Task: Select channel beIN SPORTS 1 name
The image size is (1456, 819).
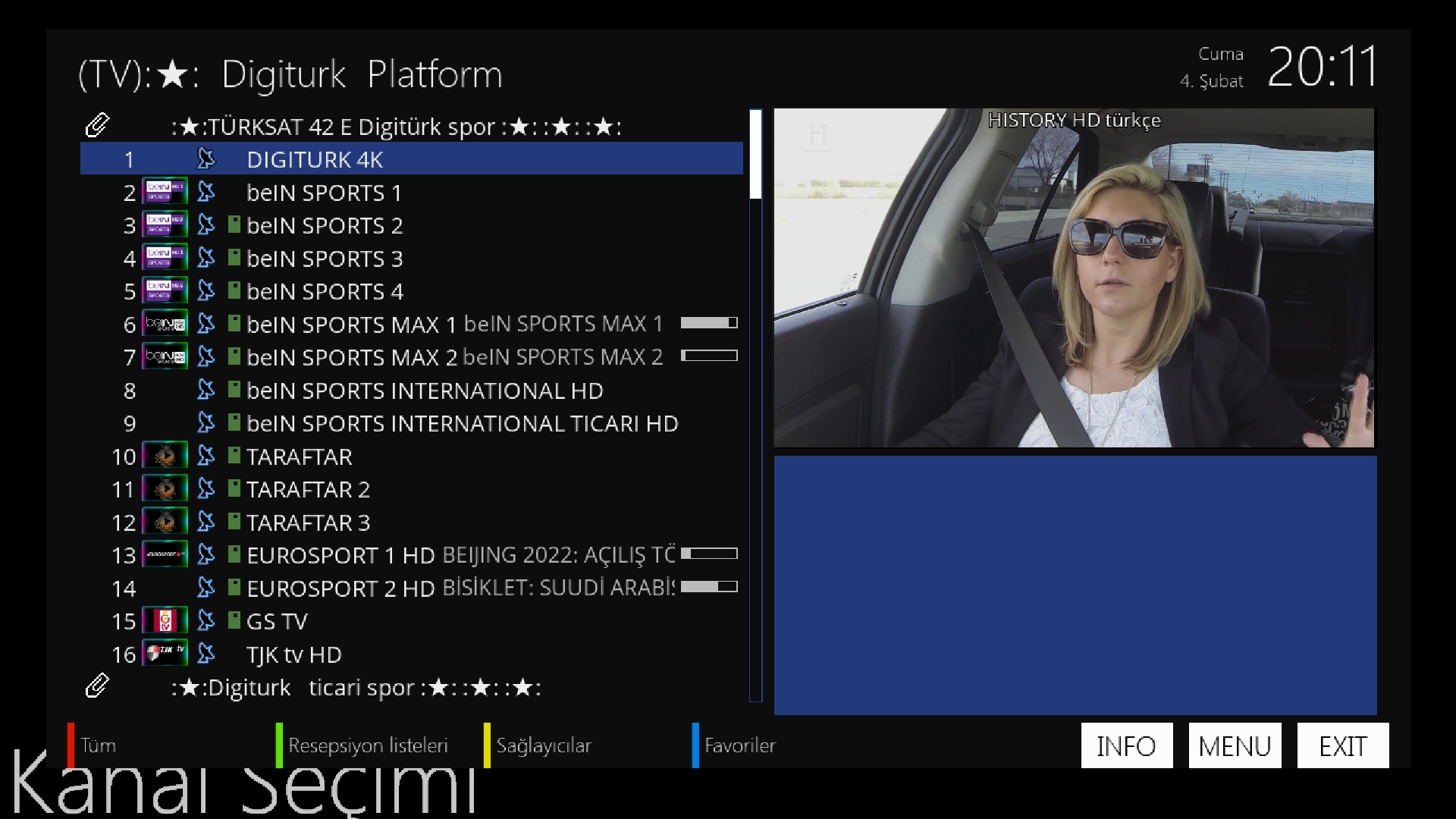Action: coord(324,193)
